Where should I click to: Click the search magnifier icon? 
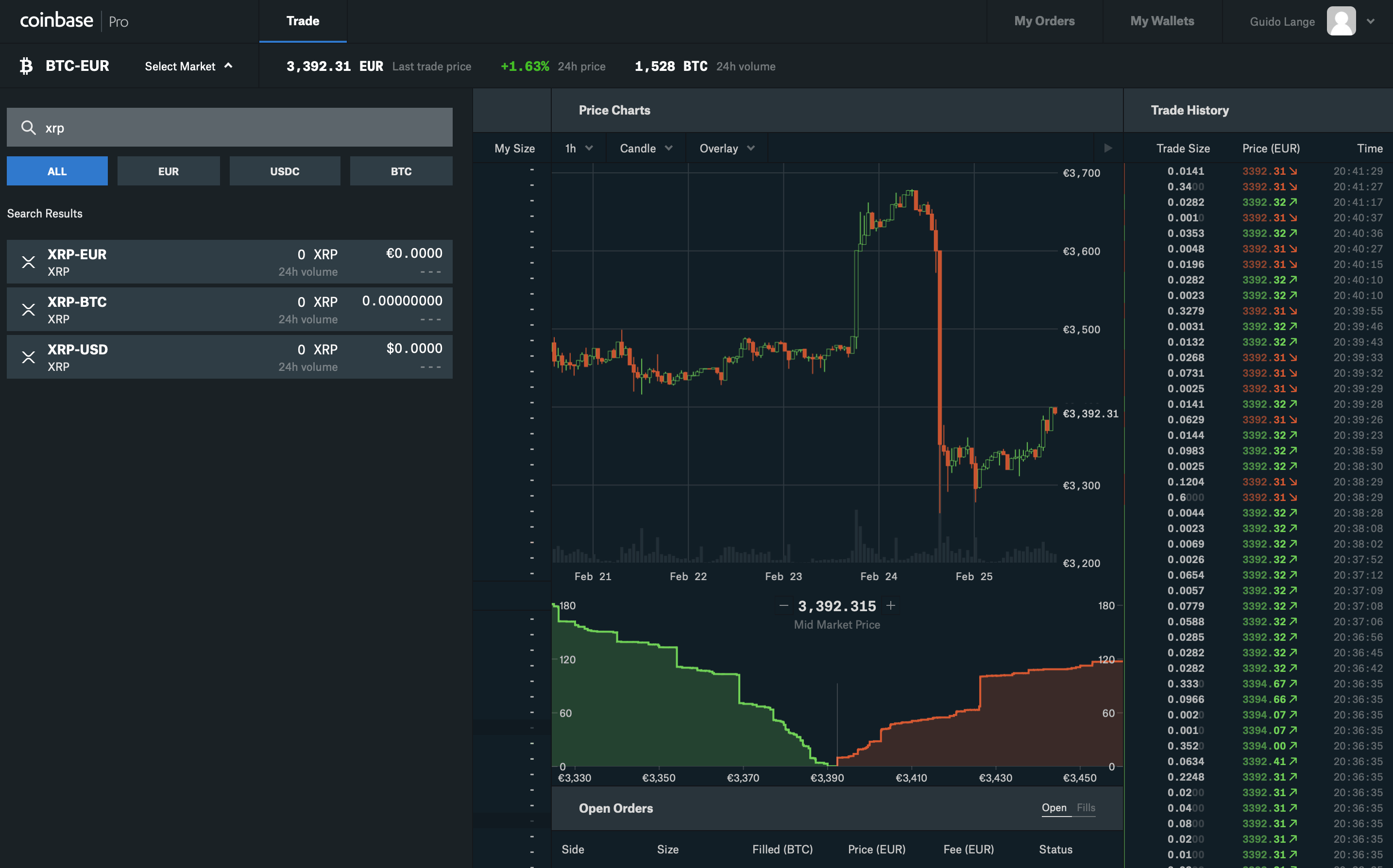pyautogui.click(x=28, y=127)
